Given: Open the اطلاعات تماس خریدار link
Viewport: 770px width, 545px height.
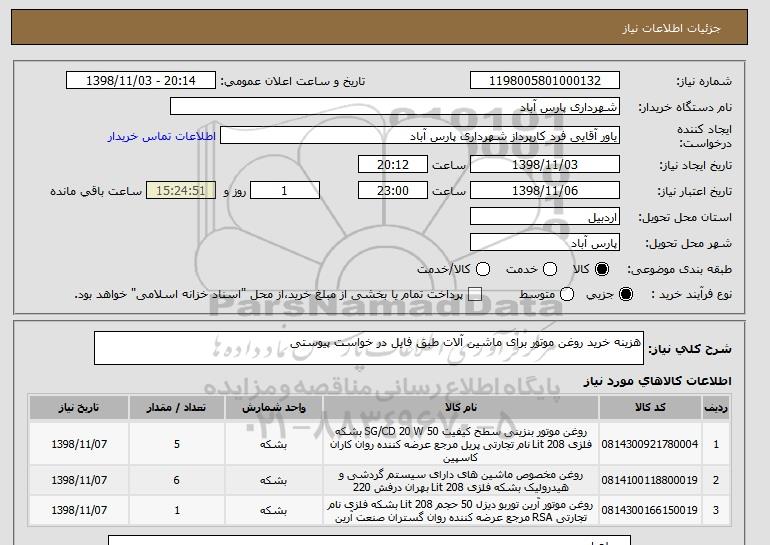Looking at the screenshot, I should pyautogui.click(x=162, y=136).
